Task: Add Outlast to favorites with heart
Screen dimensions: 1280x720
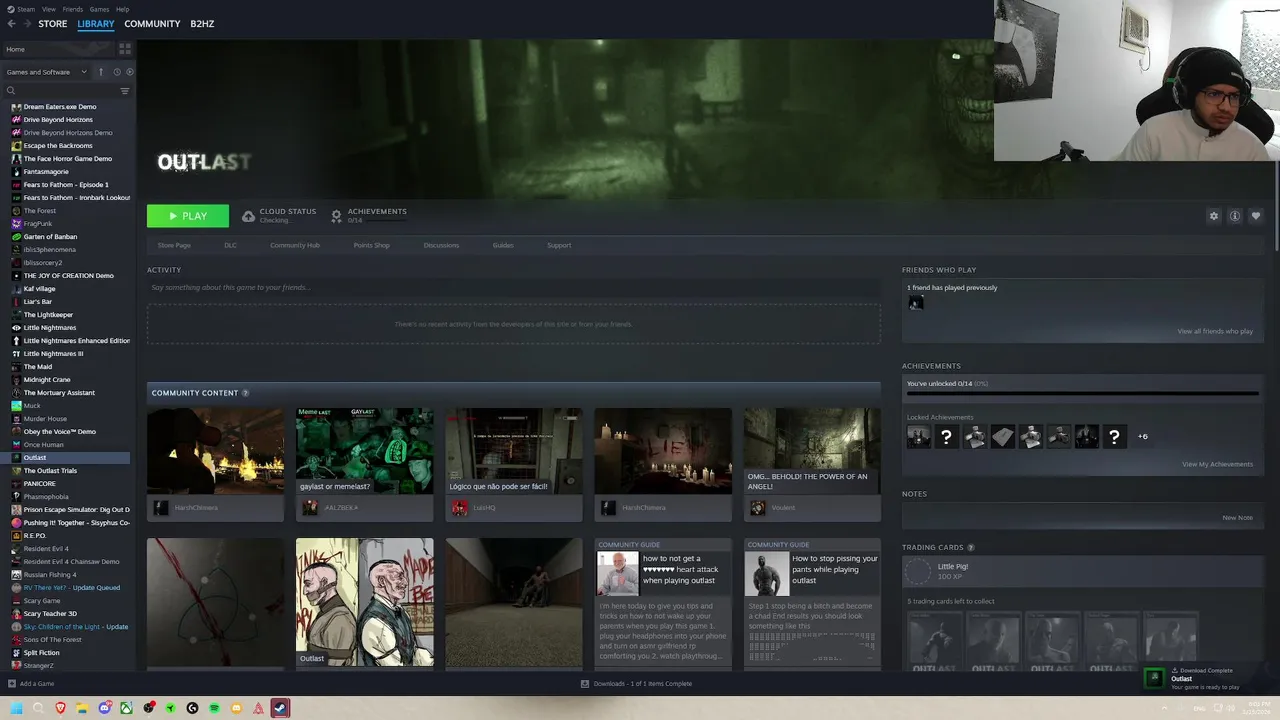Action: click(1256, 216)
